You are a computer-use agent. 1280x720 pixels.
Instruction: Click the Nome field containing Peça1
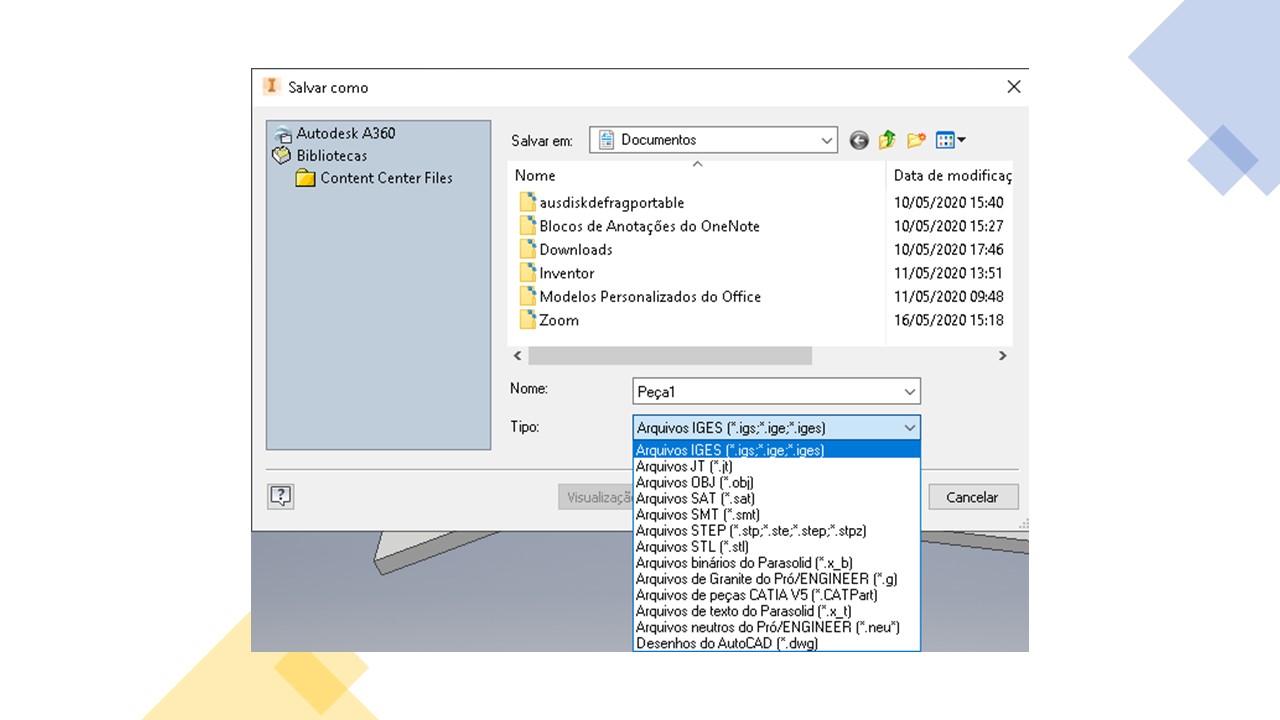click(x=776, y=391)
